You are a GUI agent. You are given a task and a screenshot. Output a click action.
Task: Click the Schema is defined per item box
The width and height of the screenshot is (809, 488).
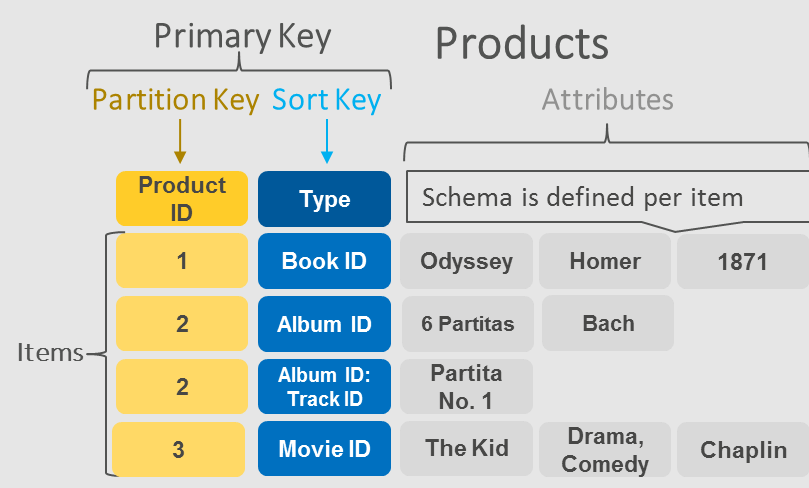click(x=607, y=197)
